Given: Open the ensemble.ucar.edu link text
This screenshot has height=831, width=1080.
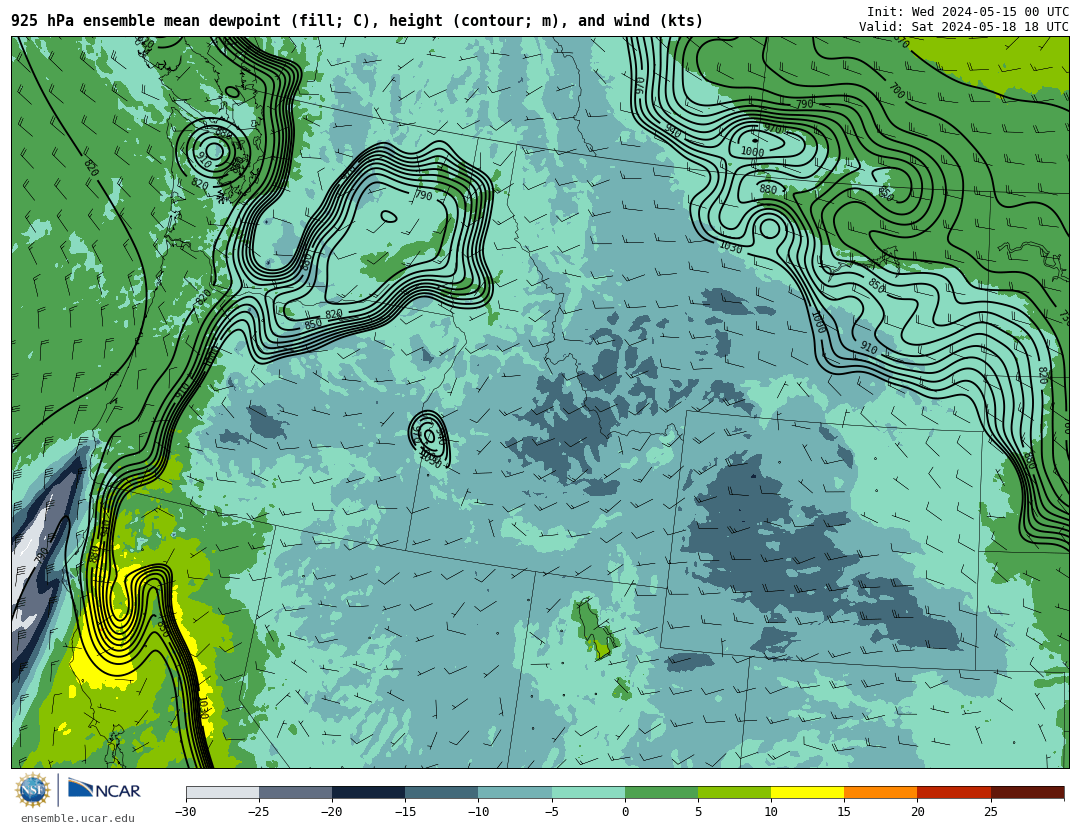Looking at the screenshot, I should [x=78, y=818].
